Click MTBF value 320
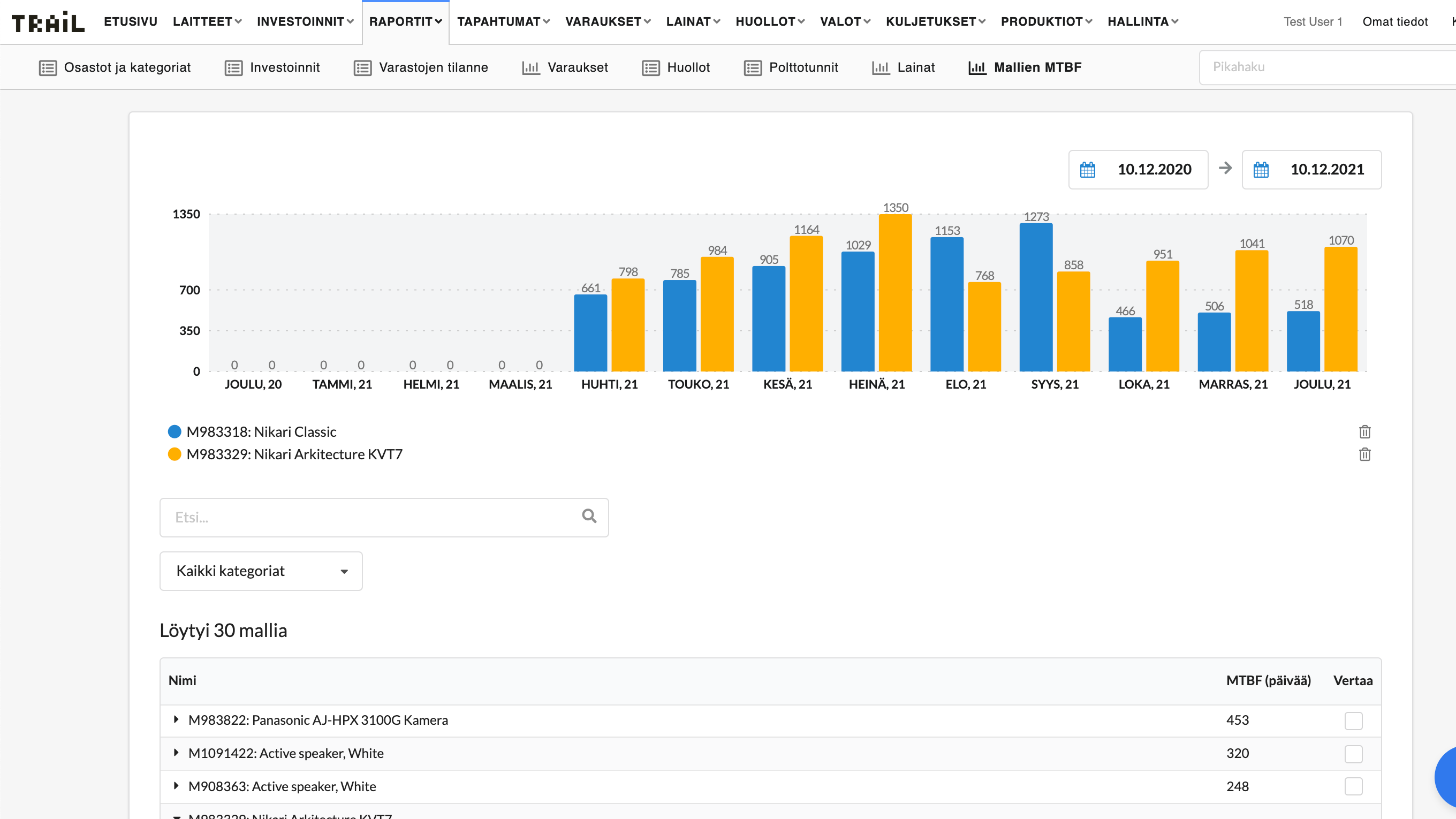Screen dimensions: 1456x819 (x=1237, y=754)
